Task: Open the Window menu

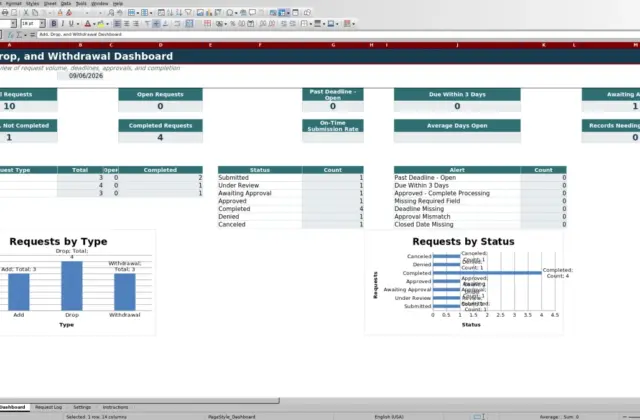Action: (100, 4)
